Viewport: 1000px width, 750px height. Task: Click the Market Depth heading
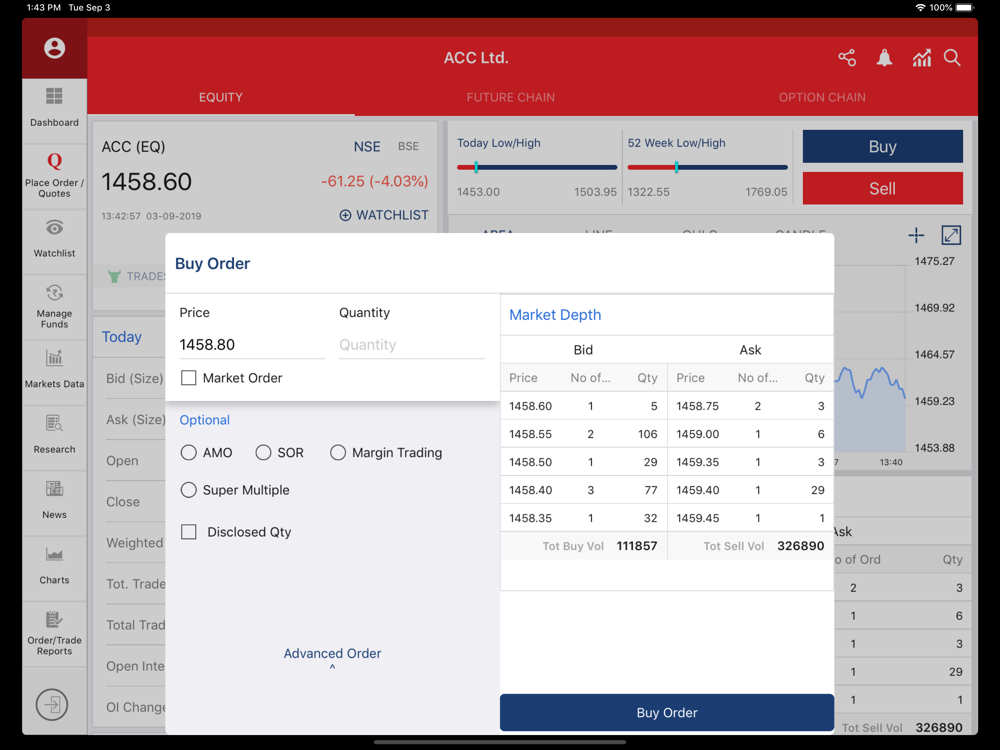[x=555, y=315]
